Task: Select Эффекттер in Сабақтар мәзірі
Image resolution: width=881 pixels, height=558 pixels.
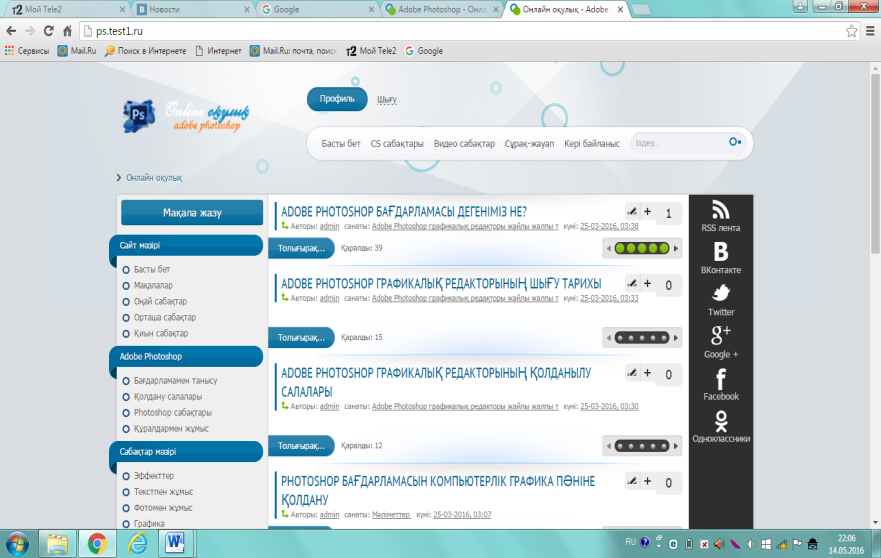Action: (153, 475)
